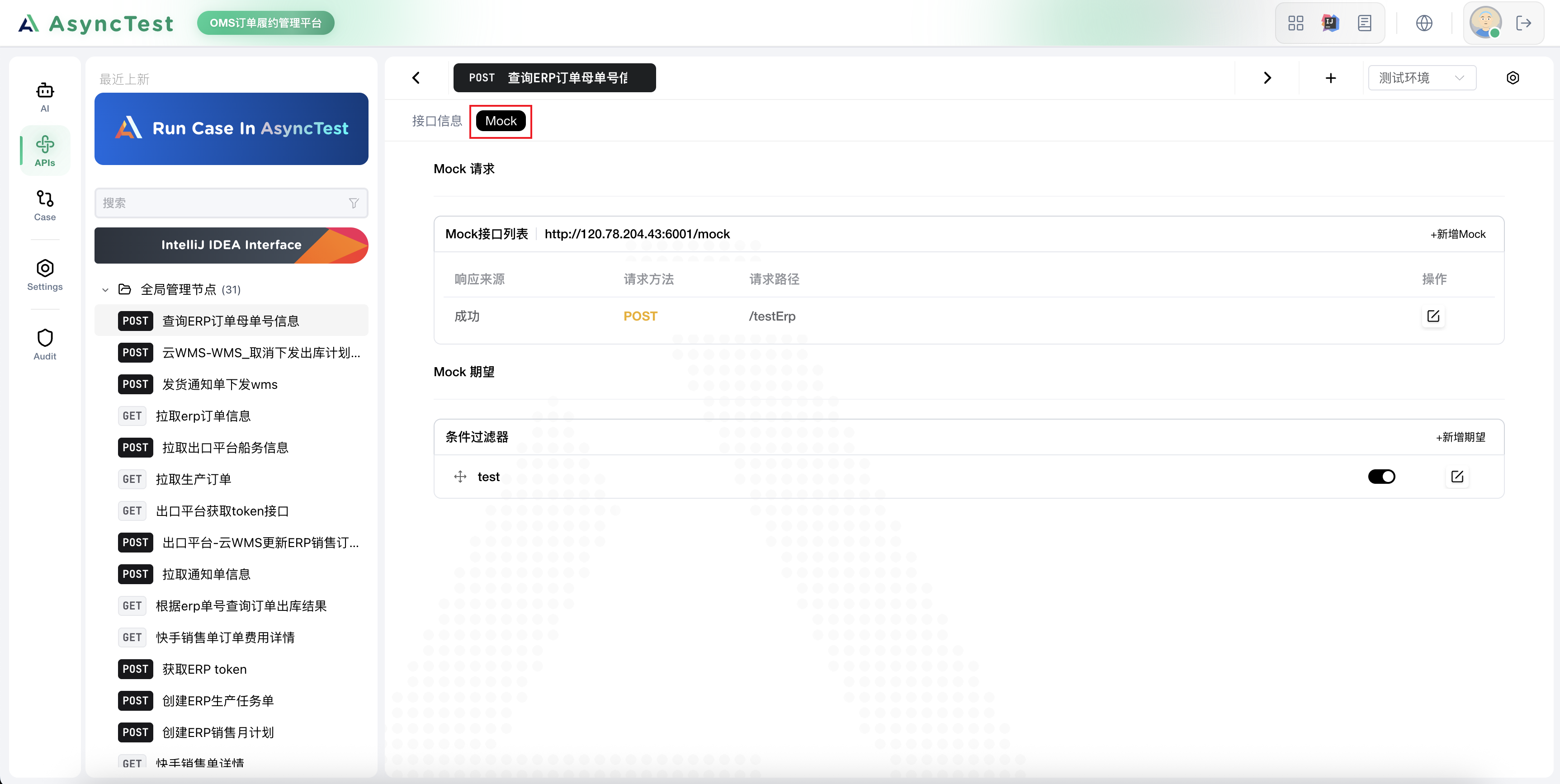Disable the test expectation toggle
Viewport: 1560px width, 784px height.
click(x=1381, y=477)
